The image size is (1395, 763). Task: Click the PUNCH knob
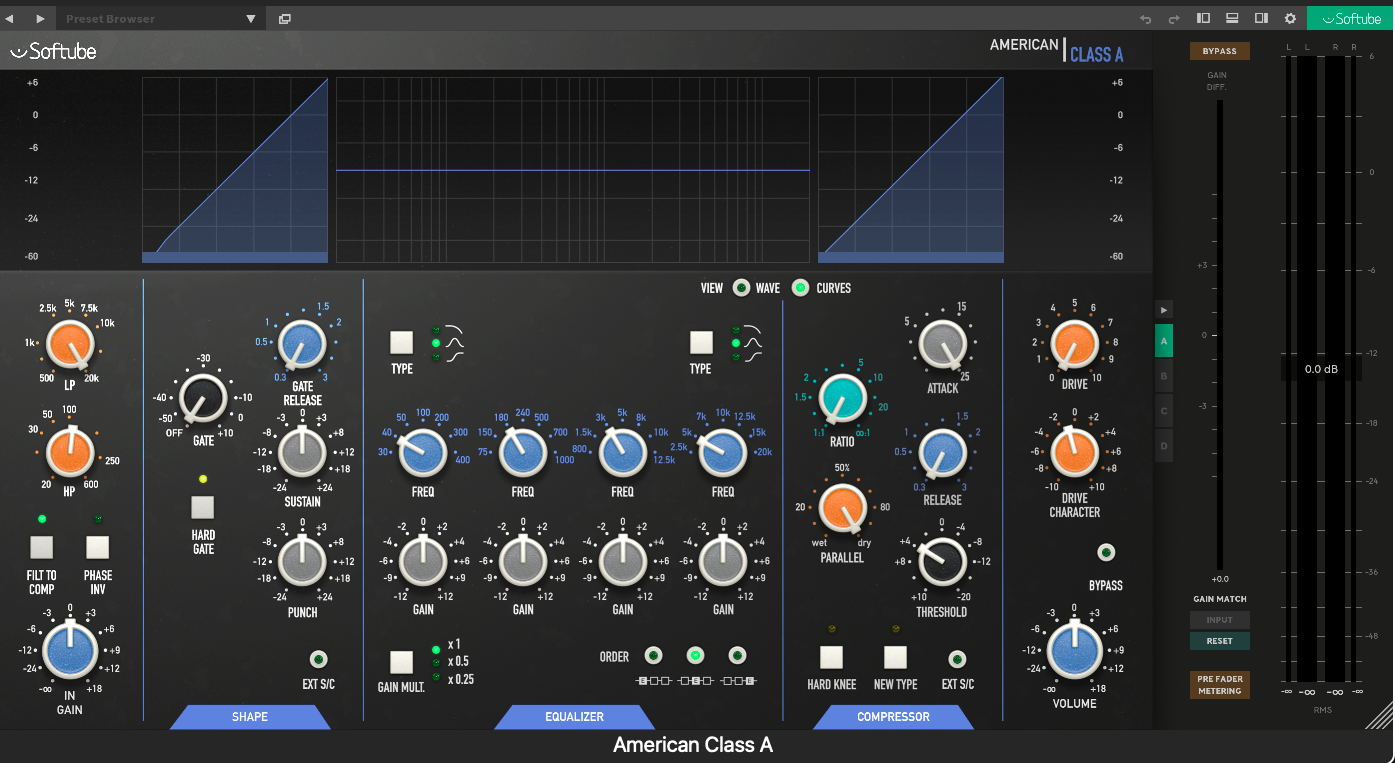(302, 560)
